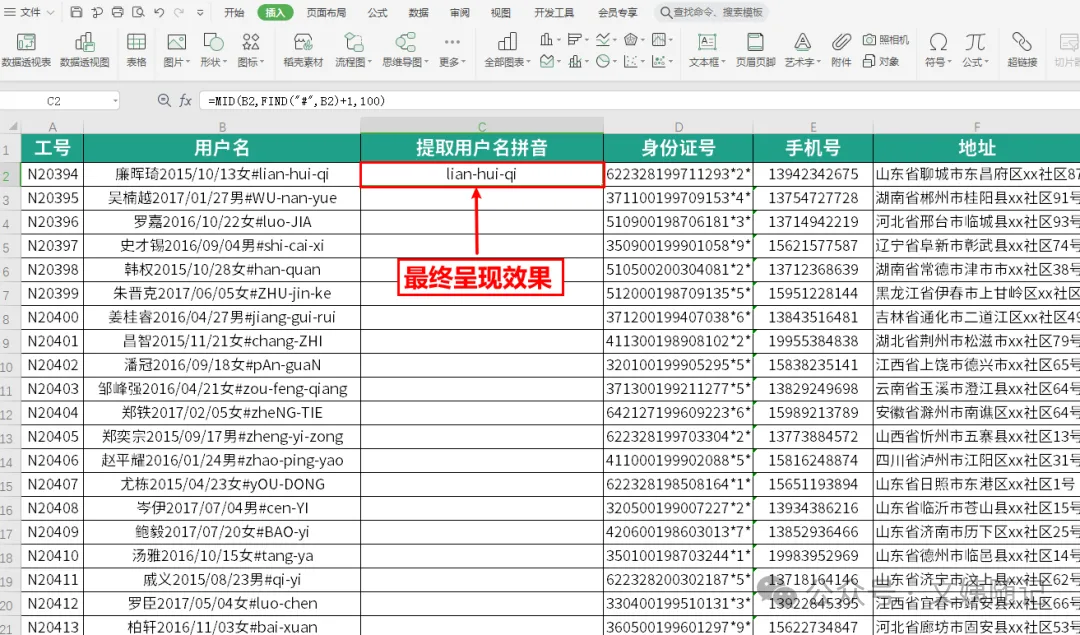Switch to the 开始 home tab

pos(234,12)
